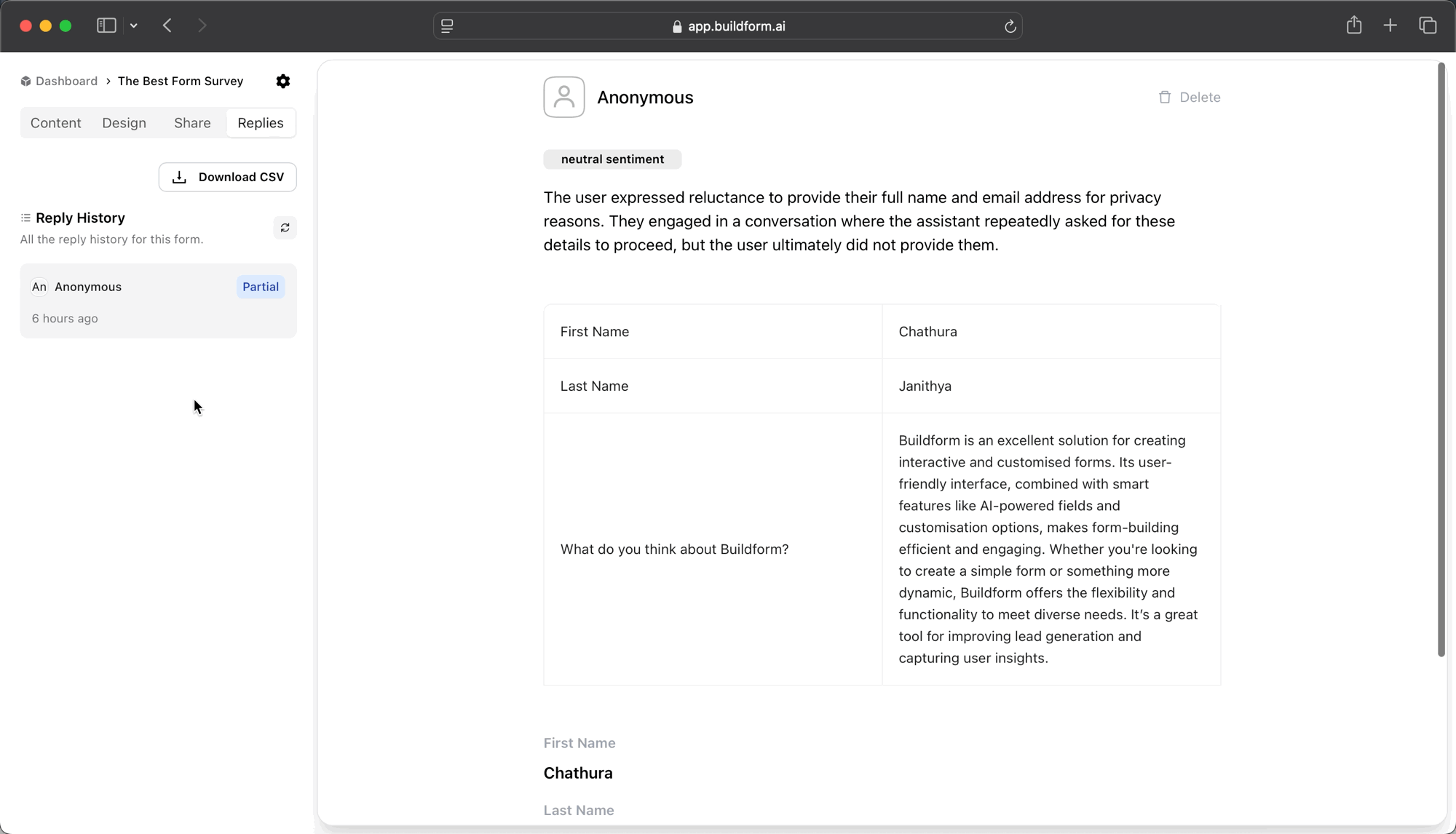Delete the Anonymous reply
The image size is (1456, 834).
coord(1190,97)
